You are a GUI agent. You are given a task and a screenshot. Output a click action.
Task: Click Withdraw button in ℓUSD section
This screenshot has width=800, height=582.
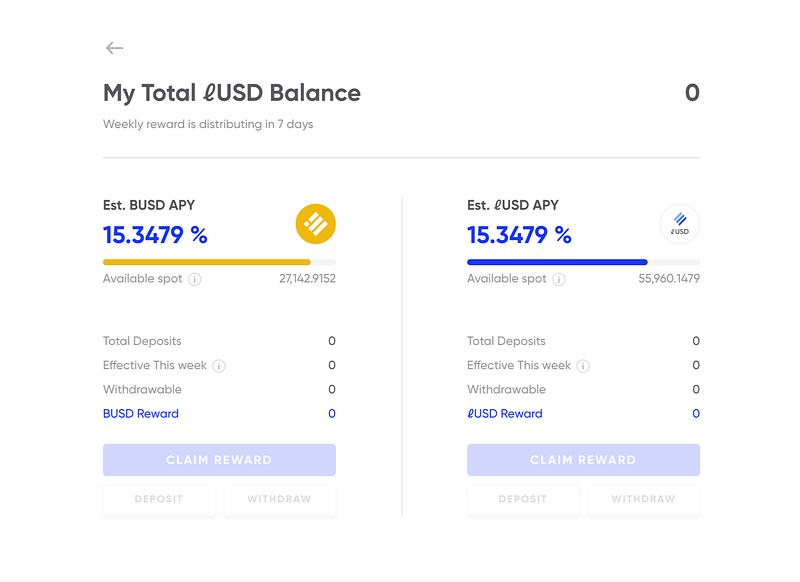643,499
